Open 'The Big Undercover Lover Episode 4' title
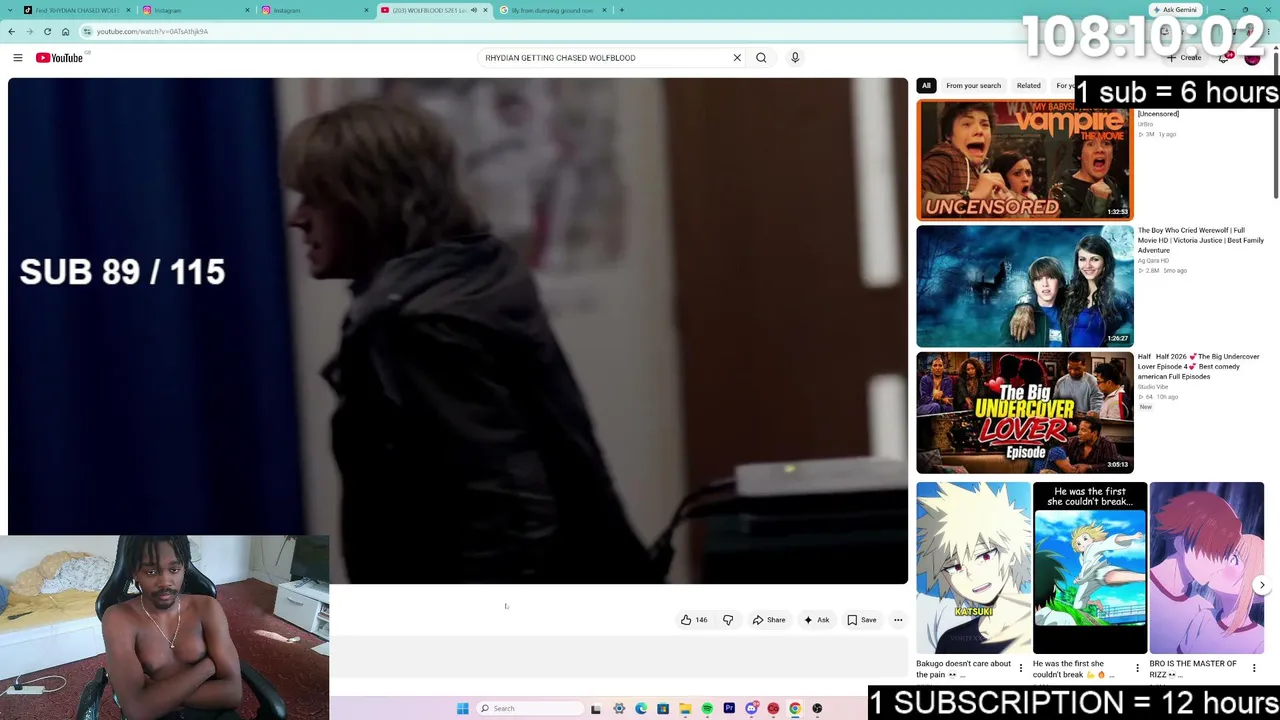This screenshot has width=1280, height=720. (x=1198, y=366)
